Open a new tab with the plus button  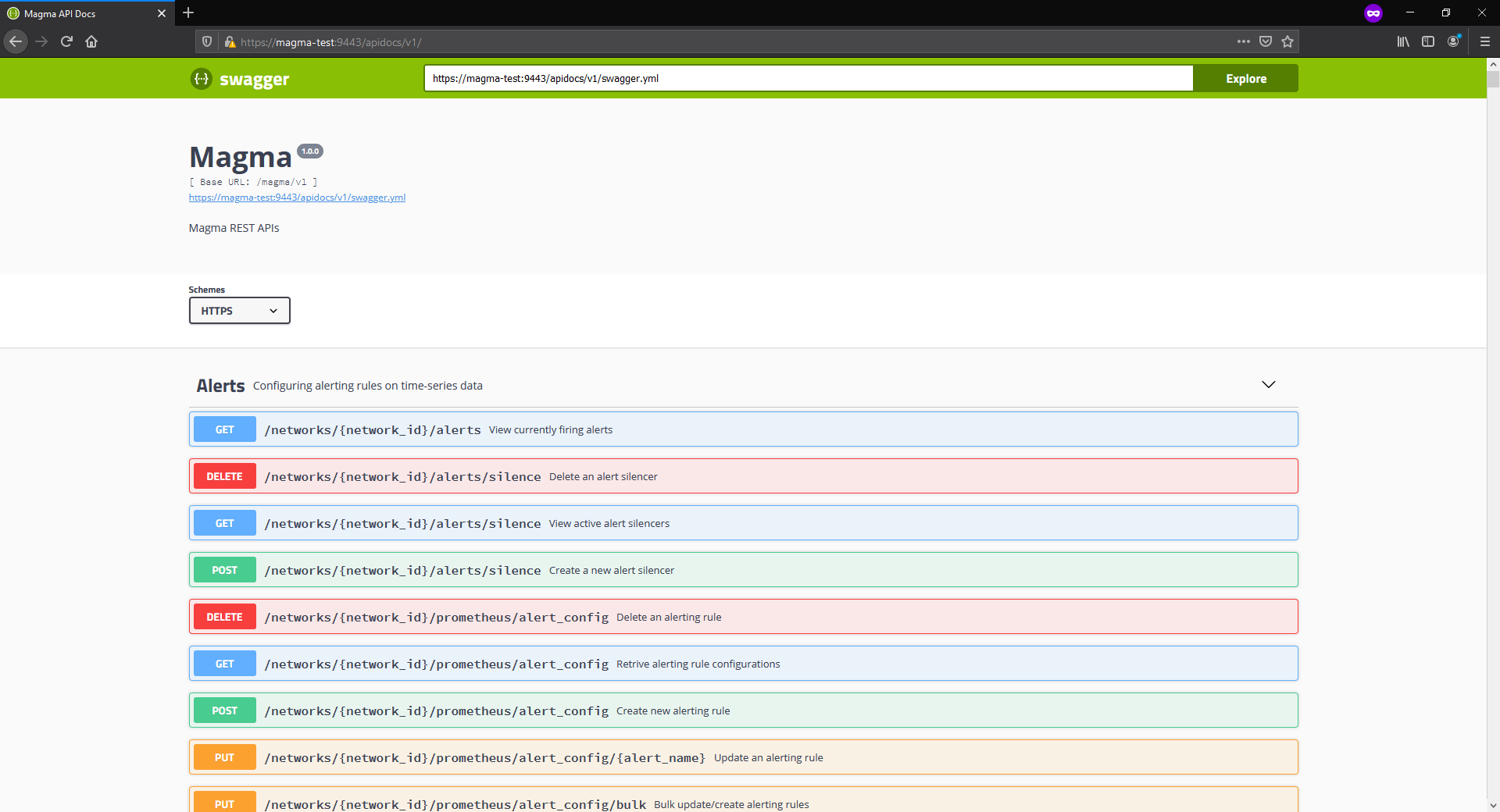pyautogui.click(x=188, y=12)
